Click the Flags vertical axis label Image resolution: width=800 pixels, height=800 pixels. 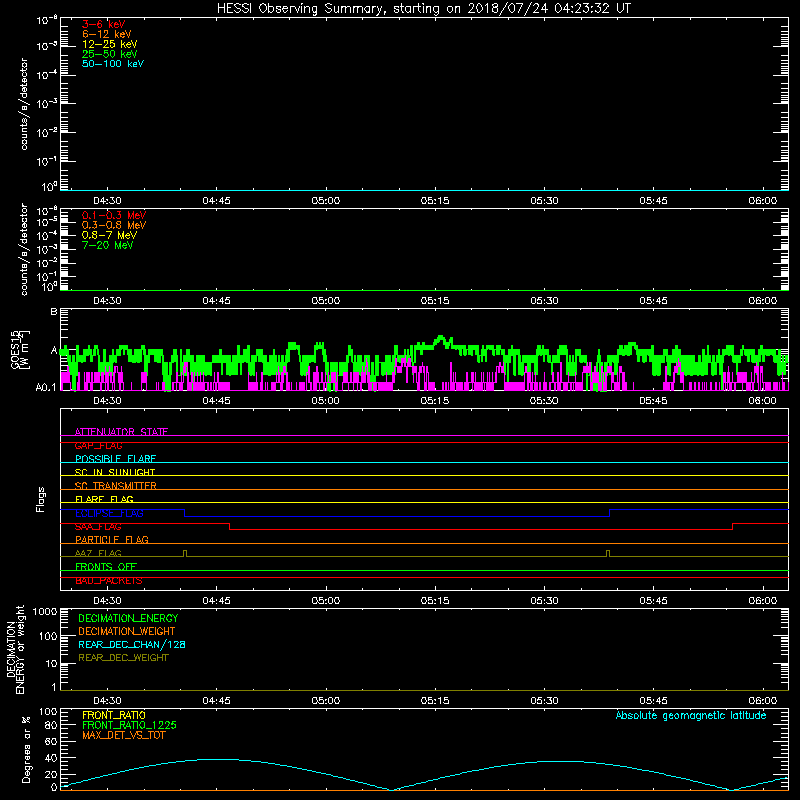(x=41, y=499)
